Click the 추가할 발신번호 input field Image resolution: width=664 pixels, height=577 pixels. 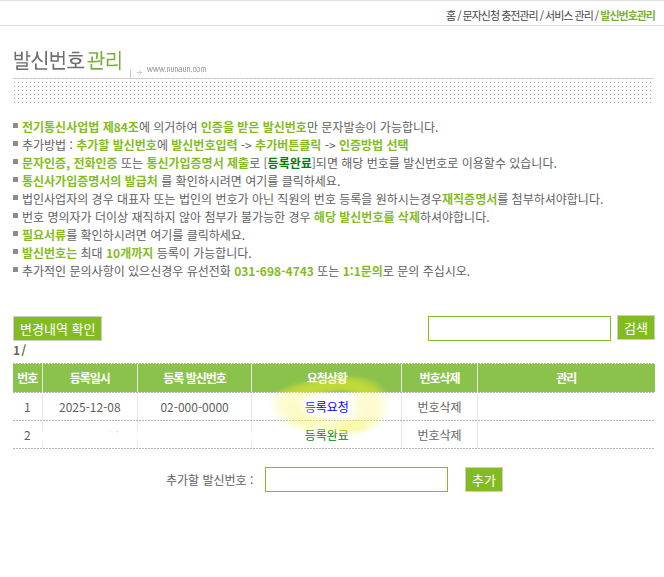tap(356, 480)
